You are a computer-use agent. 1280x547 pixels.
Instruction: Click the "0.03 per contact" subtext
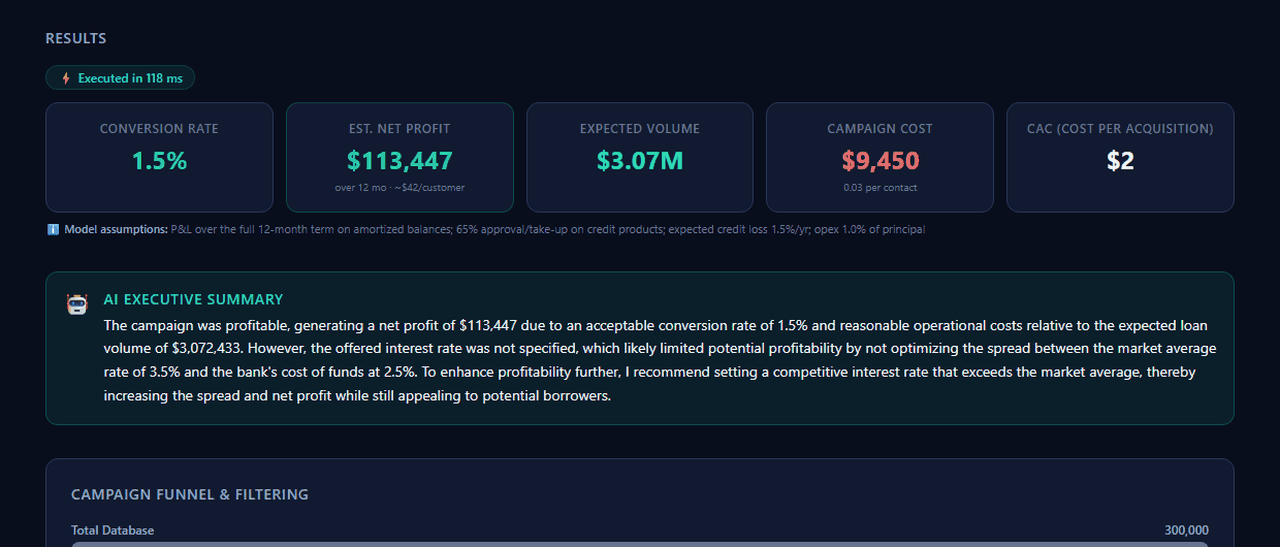(880, 188)
